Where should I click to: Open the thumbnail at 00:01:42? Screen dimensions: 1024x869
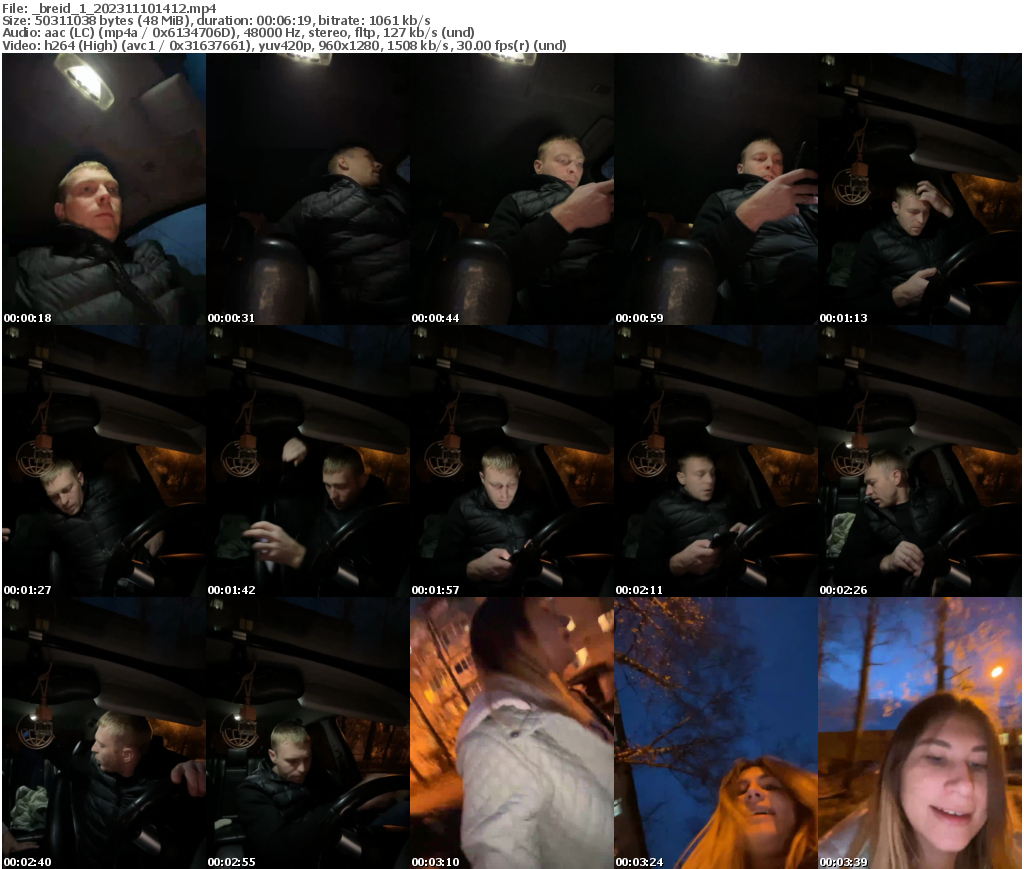coord(307,462)
